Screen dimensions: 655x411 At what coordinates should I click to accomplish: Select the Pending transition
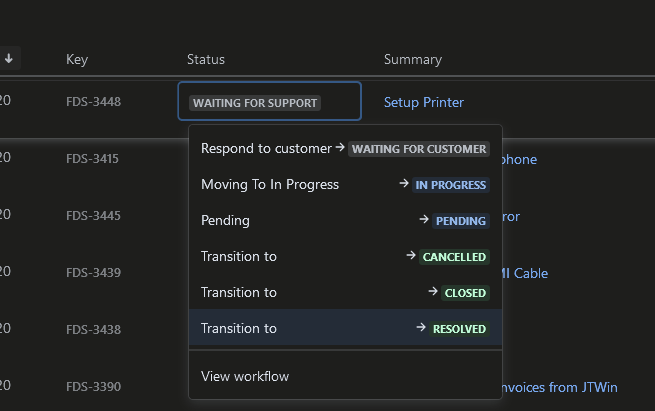tap(345, 220)
